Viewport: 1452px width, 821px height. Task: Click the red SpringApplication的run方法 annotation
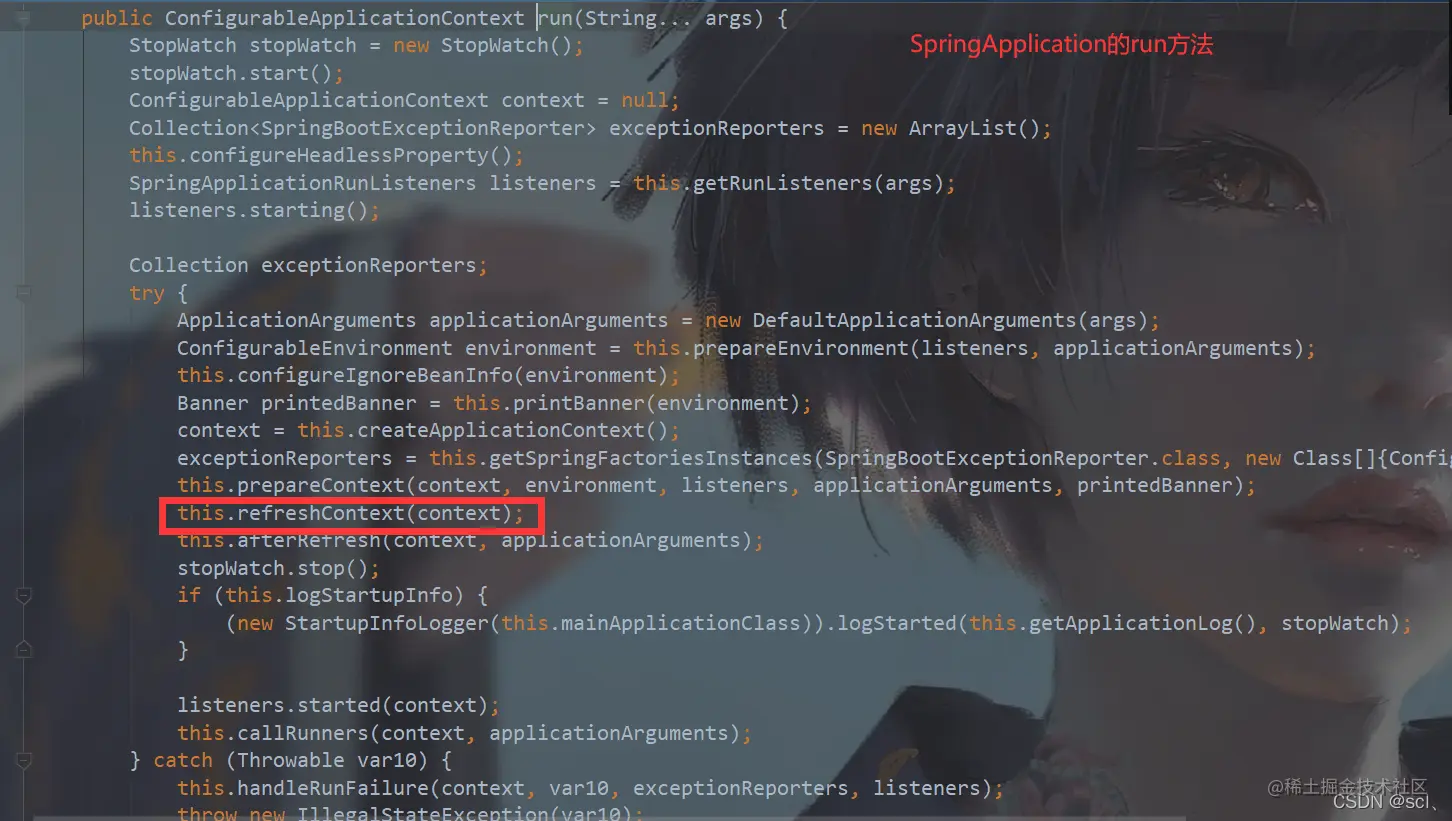[1061, 45]
